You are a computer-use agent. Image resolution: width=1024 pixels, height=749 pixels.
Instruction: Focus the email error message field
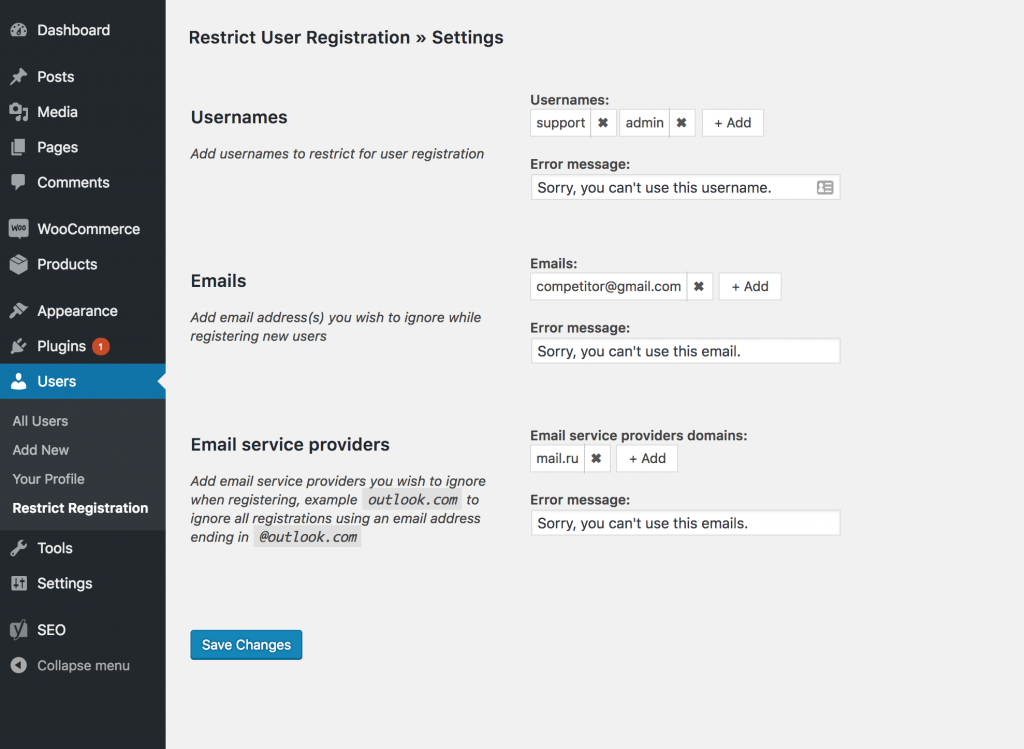point(685,351)
